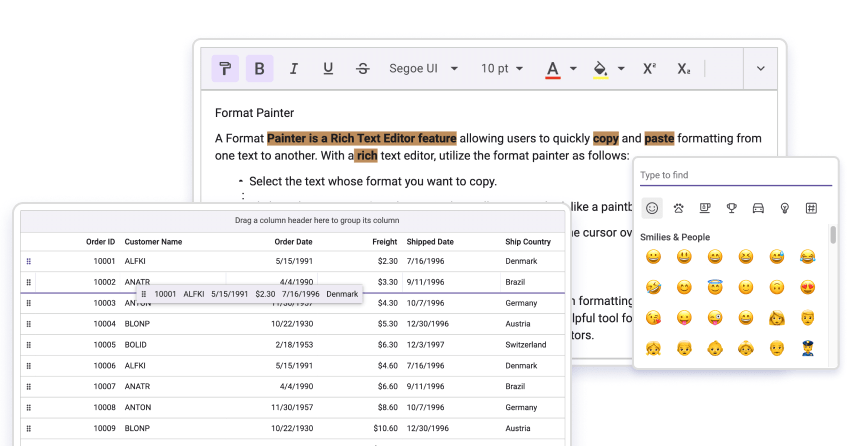Image resolution: width=850 pixels, height=446 pixels.
Task: Expand the toolbar overflow chevron
Action: 761,68
